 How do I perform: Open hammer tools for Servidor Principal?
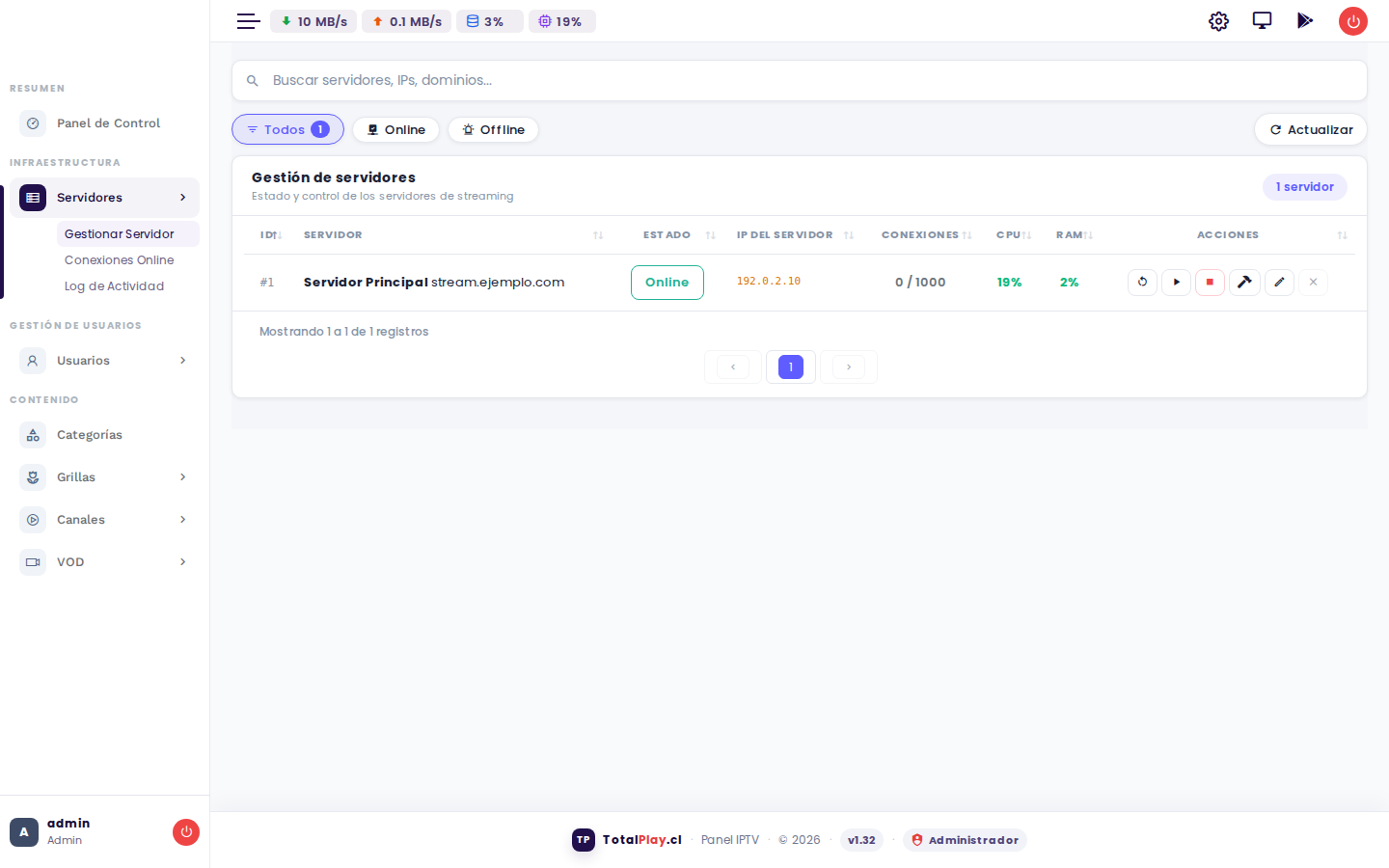(x=1244, y=282)
